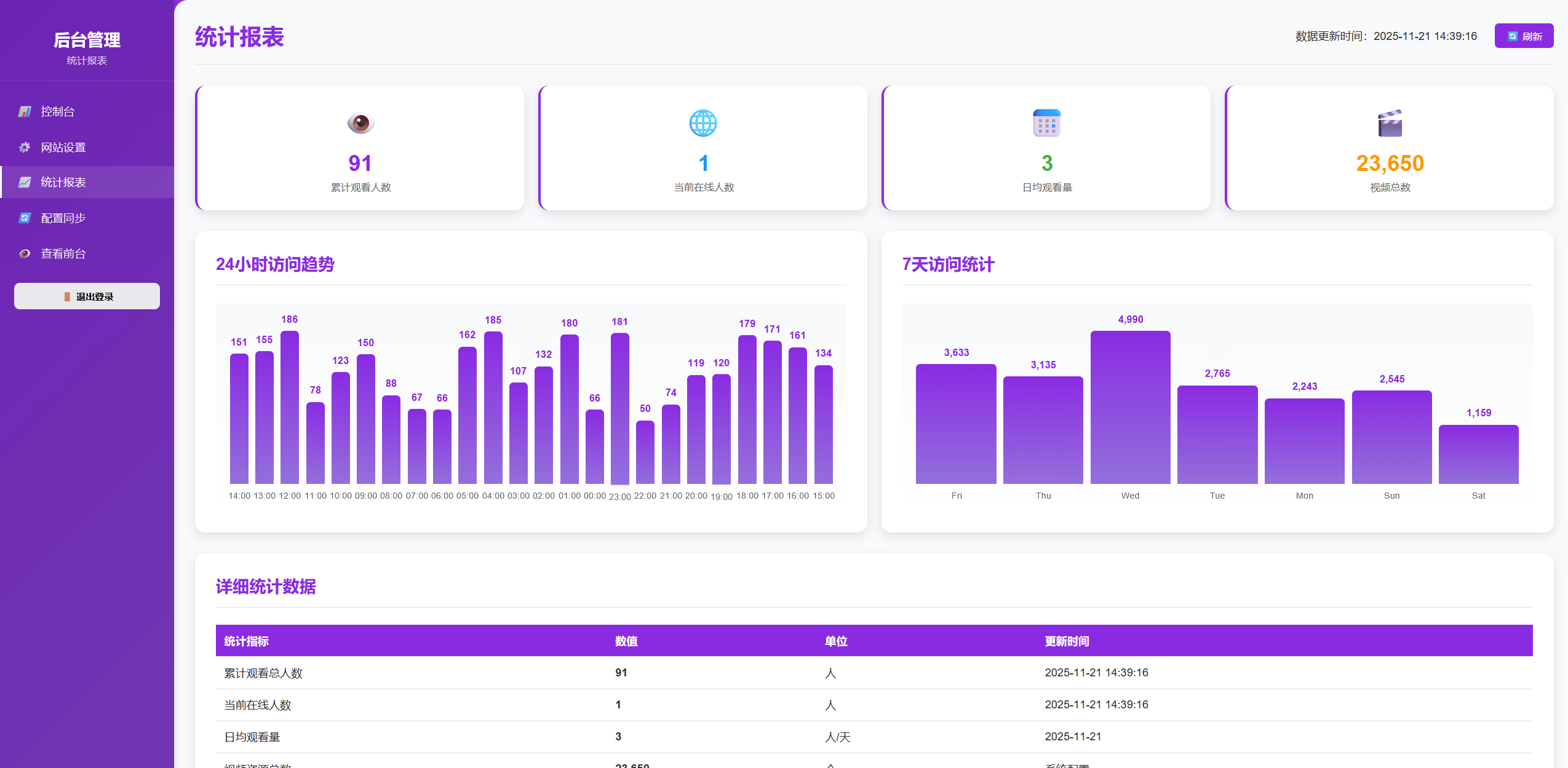This screenshot has height=768, width=1568.
Task: Click the globe icon on 当前在线人数 card
Action: point(703,123)
